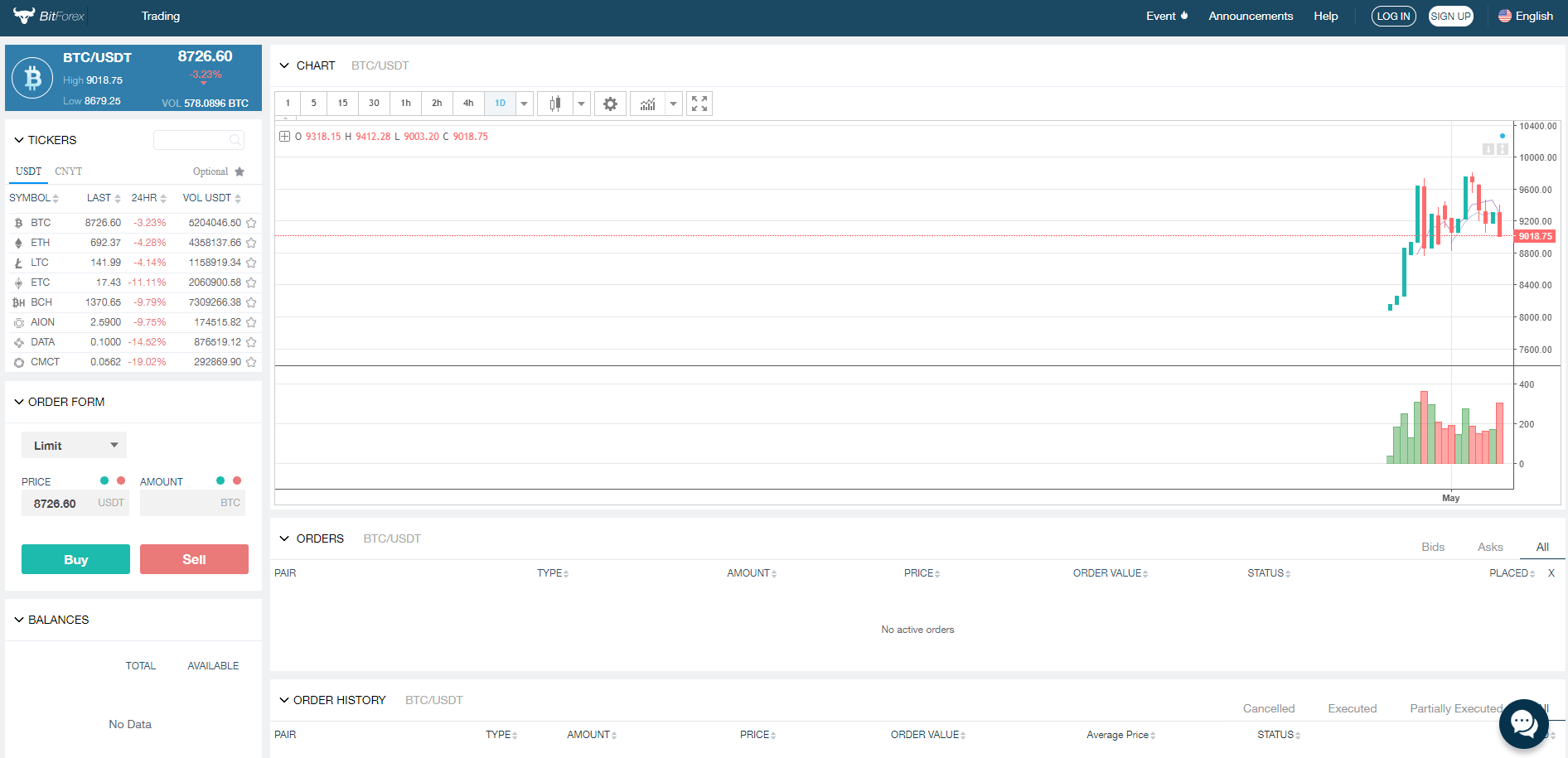Click the BTC coin icon in the ticker list

pos(18,223)
